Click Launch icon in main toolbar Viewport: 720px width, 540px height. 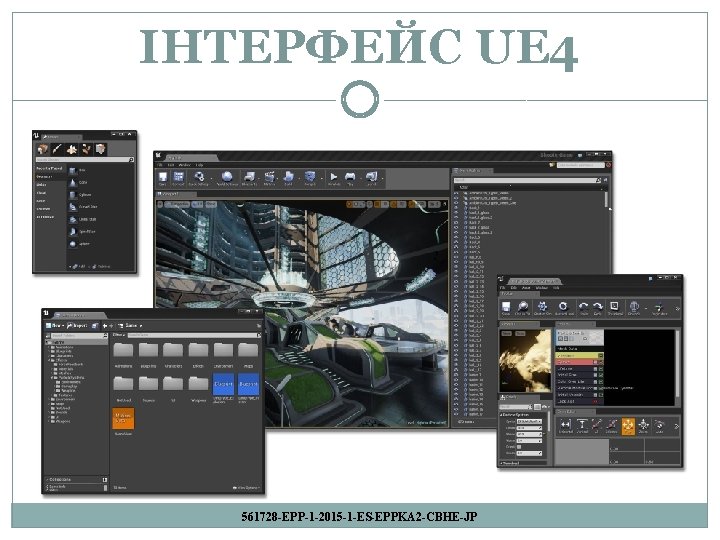pyautogui.click(x=371, y=177)
